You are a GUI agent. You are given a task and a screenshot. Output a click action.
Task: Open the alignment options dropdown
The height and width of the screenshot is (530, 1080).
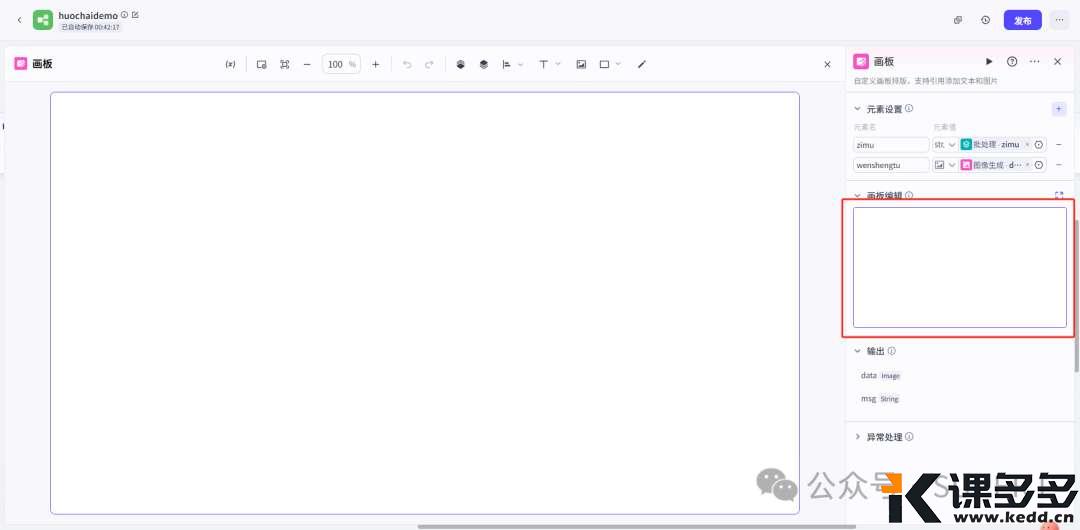512,64
